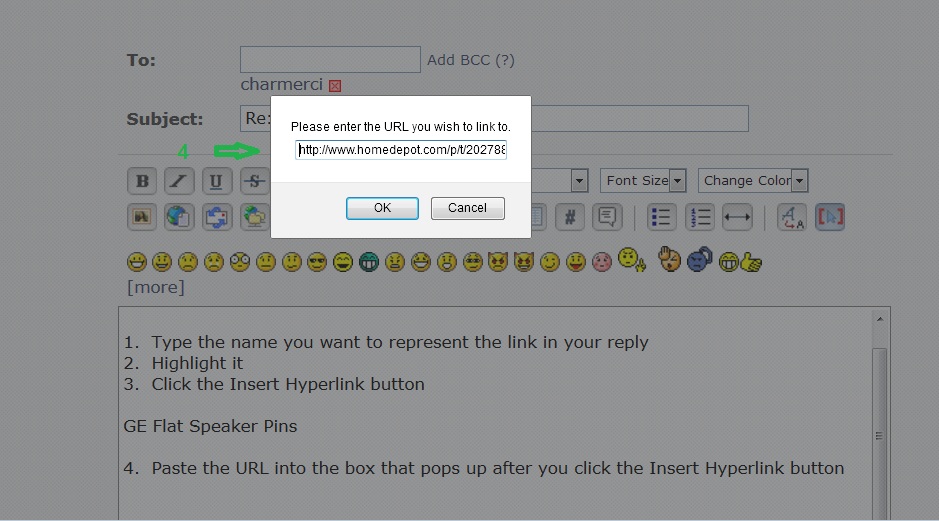
Task: Apply strikethrough with the S icon
Action: coord(255,181)
